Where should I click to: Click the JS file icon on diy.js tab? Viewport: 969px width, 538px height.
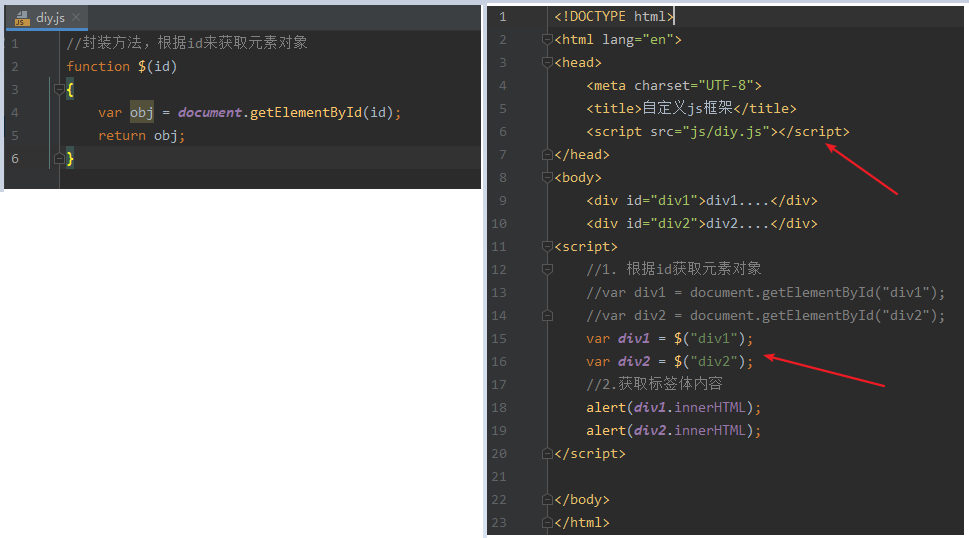click(x=22, y=18)
